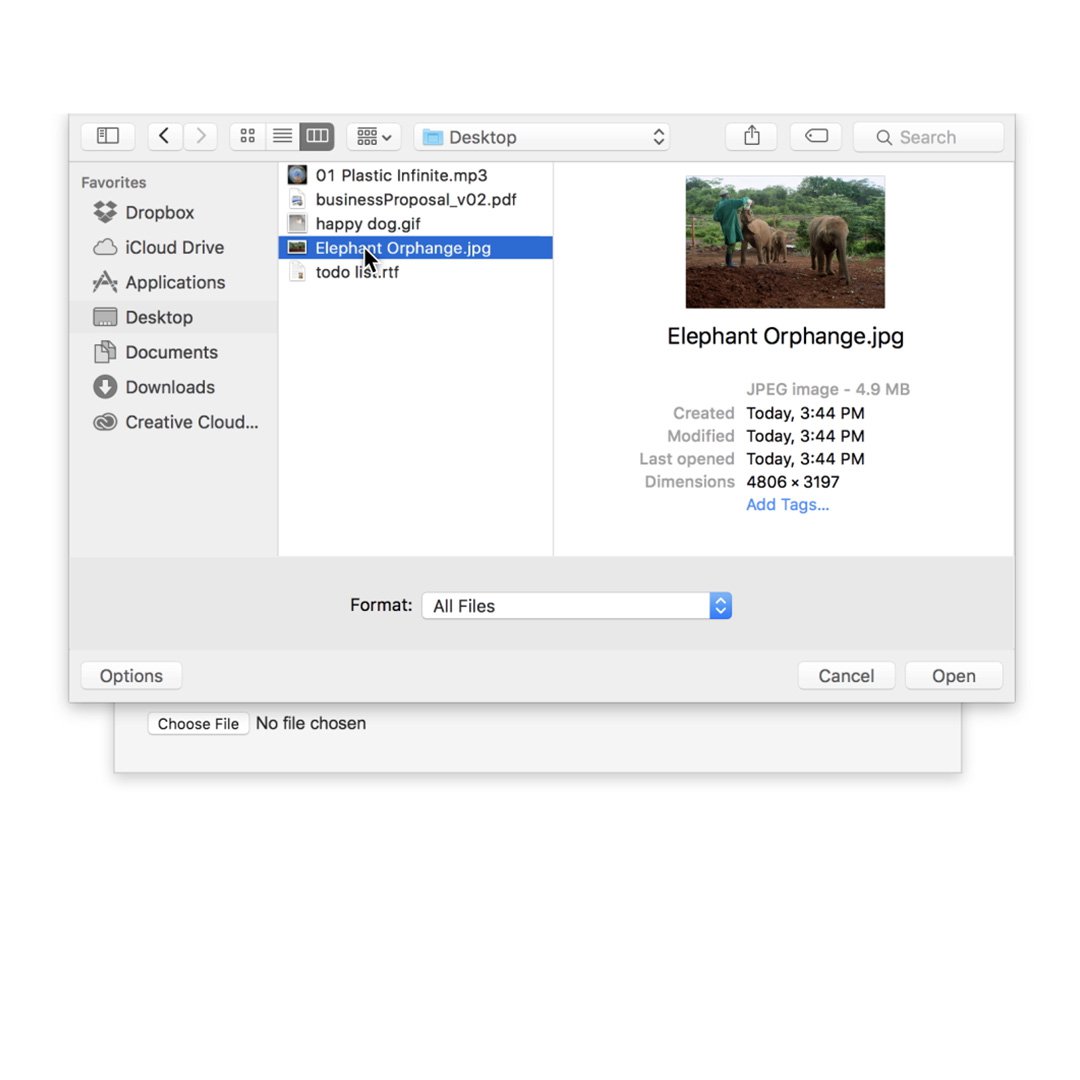Click the Favorites sidebar header
Image resolution: width=1080 pixels, height=1080 pixels.
click(114, 183)
